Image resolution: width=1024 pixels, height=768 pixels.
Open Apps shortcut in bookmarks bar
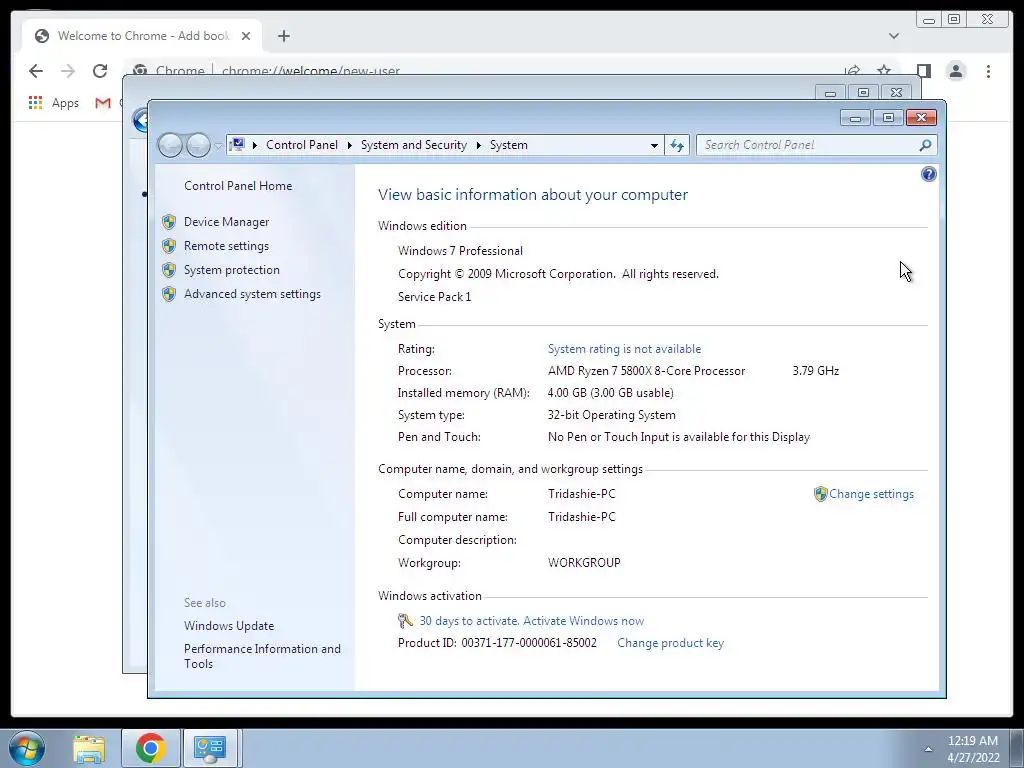[x=54, y=103]
